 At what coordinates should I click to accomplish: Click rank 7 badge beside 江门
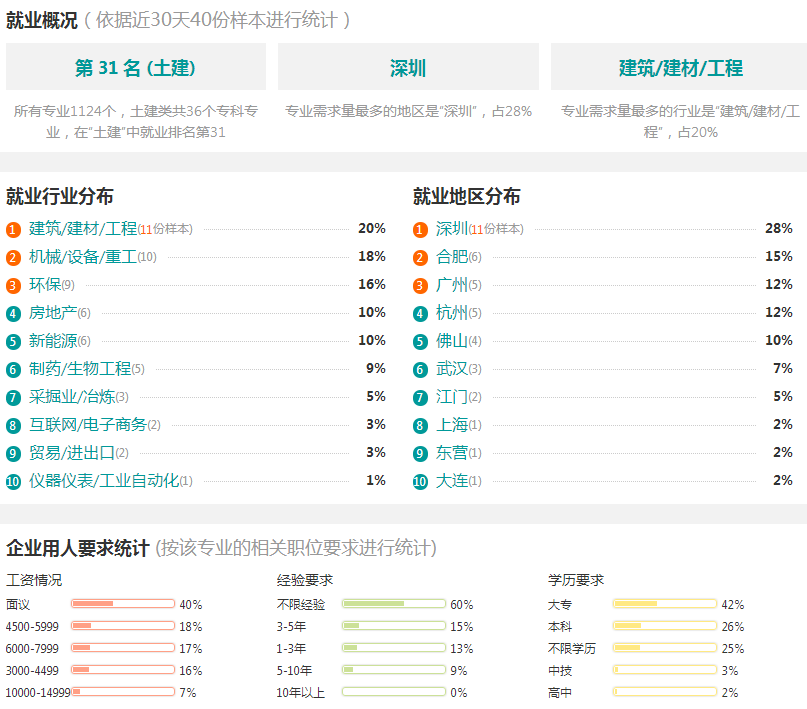click(x=420, y=397)
